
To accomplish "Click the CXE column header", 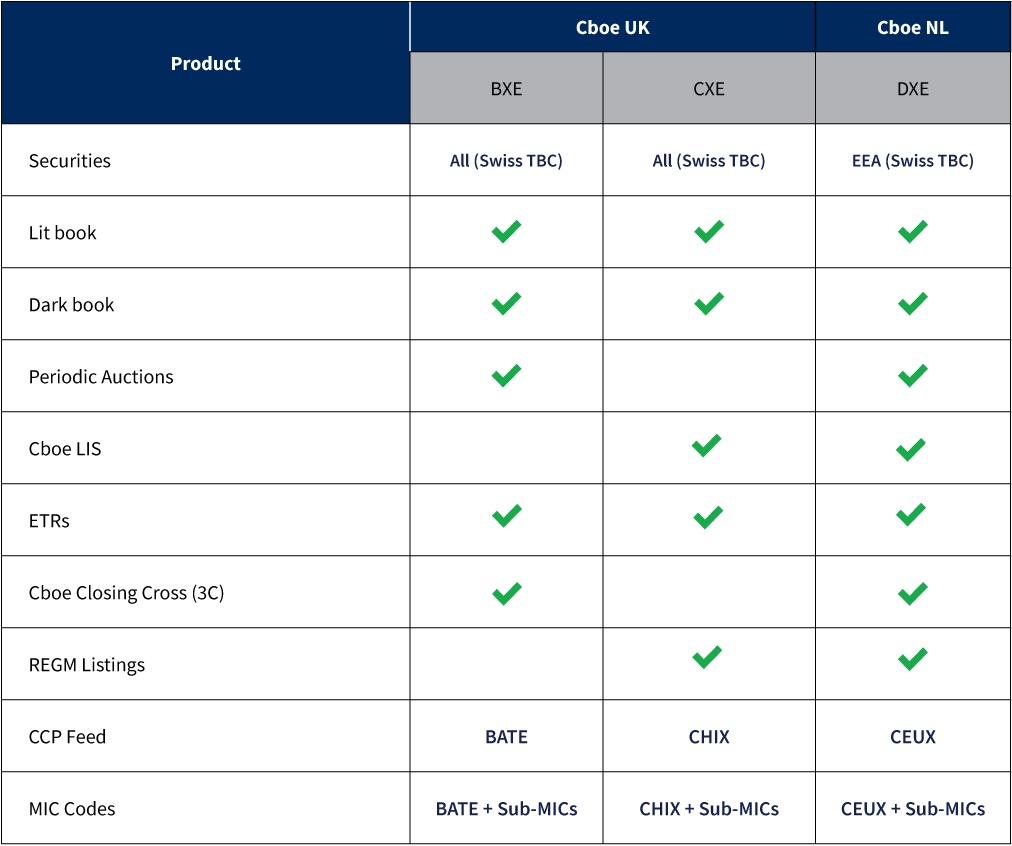I will pos(709,89).
